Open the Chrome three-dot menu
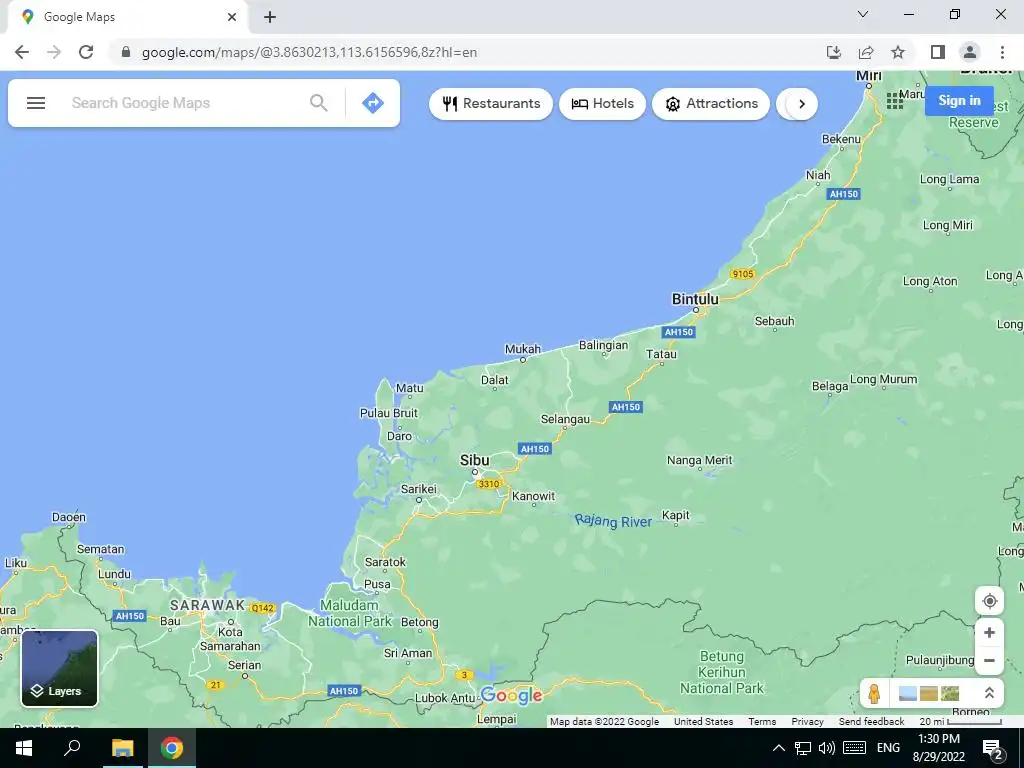 [x=1002, y=52]
